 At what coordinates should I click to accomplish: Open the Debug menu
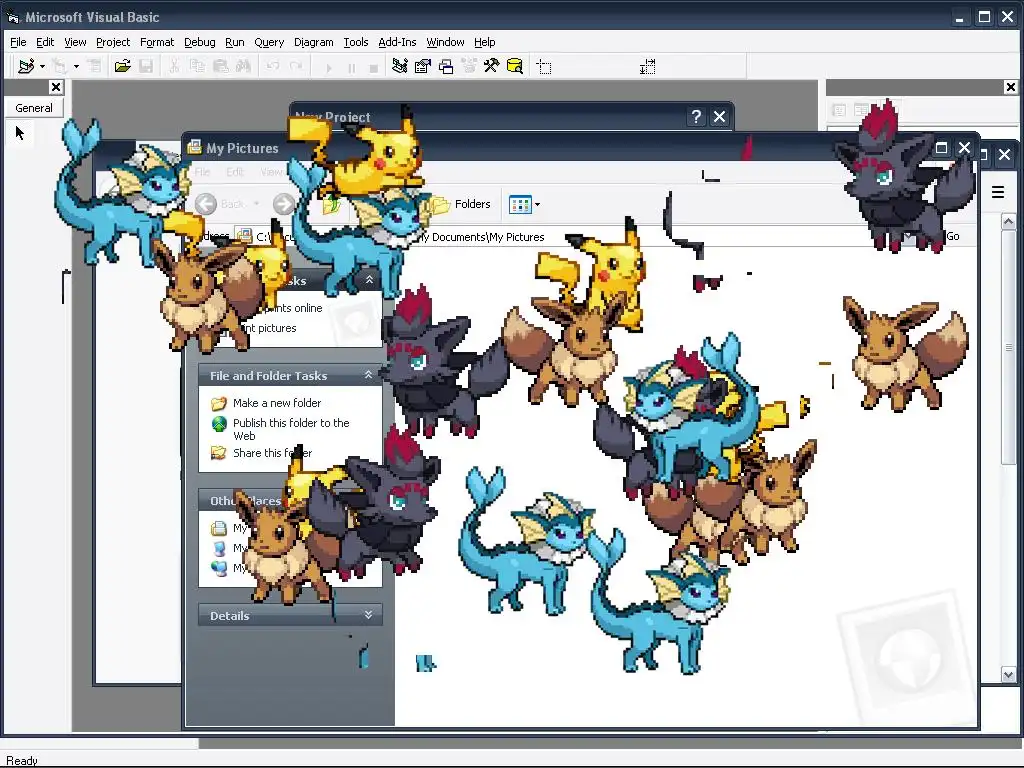(200, 42)
